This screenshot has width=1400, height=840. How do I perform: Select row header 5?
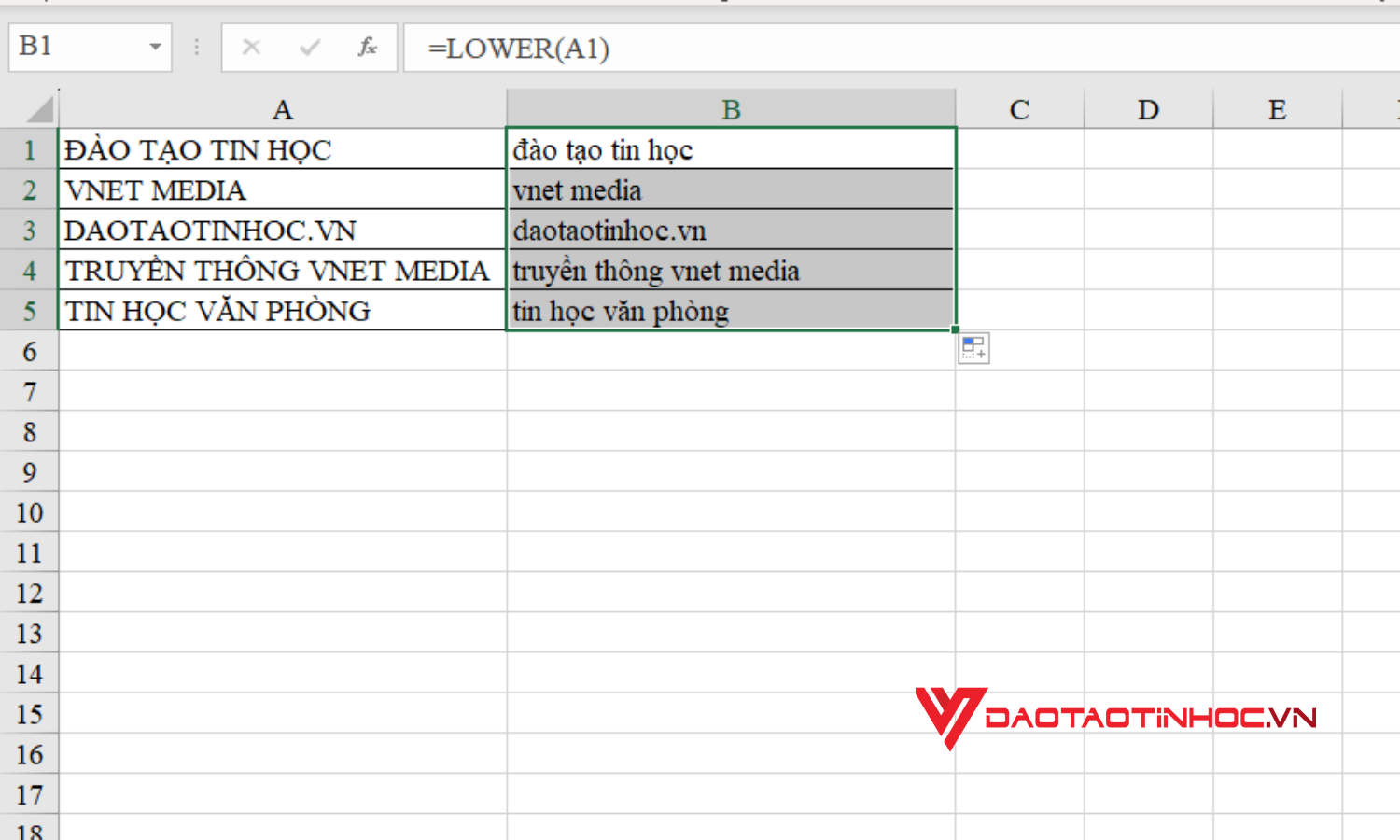point(30,311)
